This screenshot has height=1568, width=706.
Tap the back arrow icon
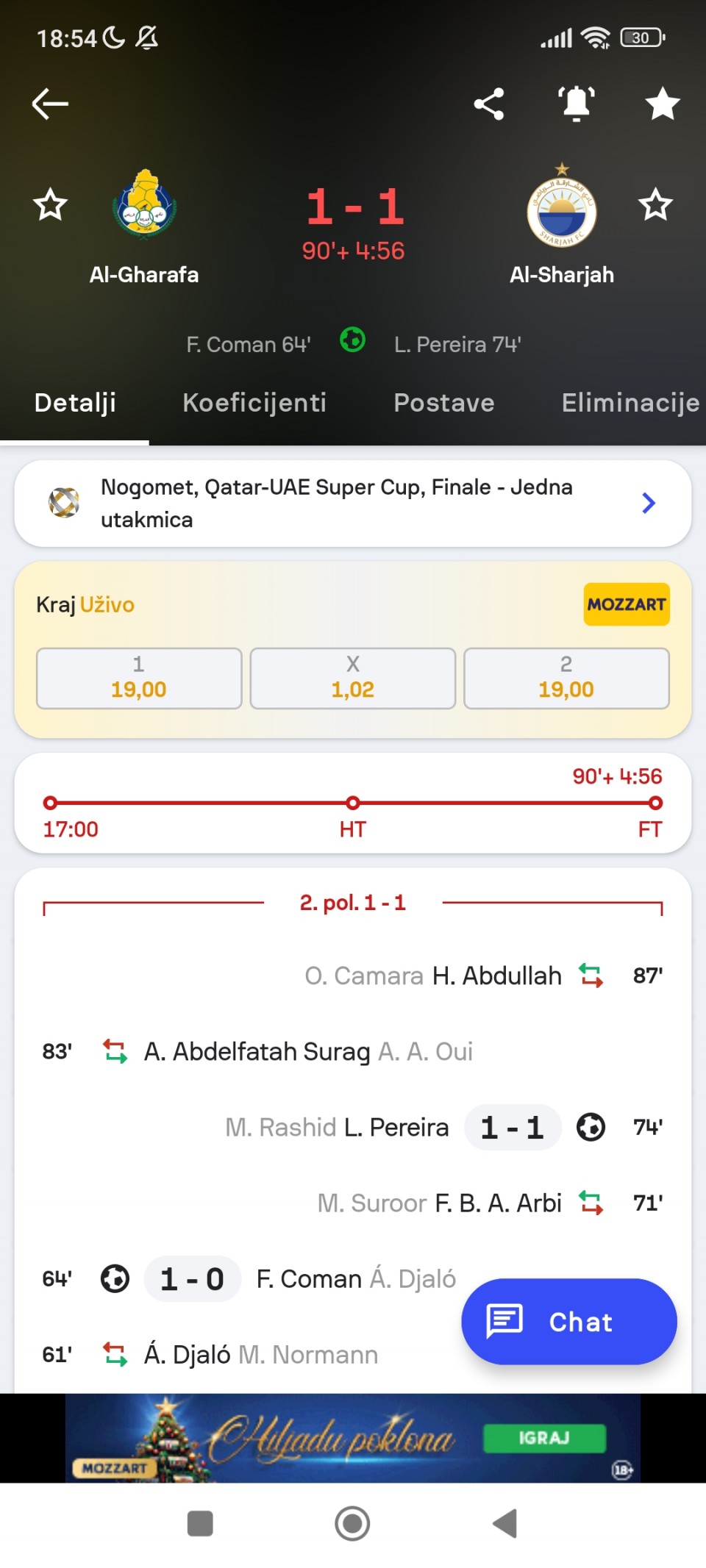coord(50,104)
